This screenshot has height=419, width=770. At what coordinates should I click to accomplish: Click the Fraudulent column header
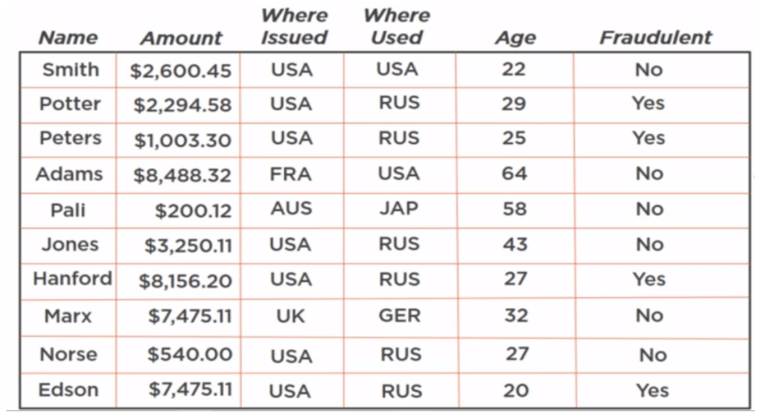point(655,38)
